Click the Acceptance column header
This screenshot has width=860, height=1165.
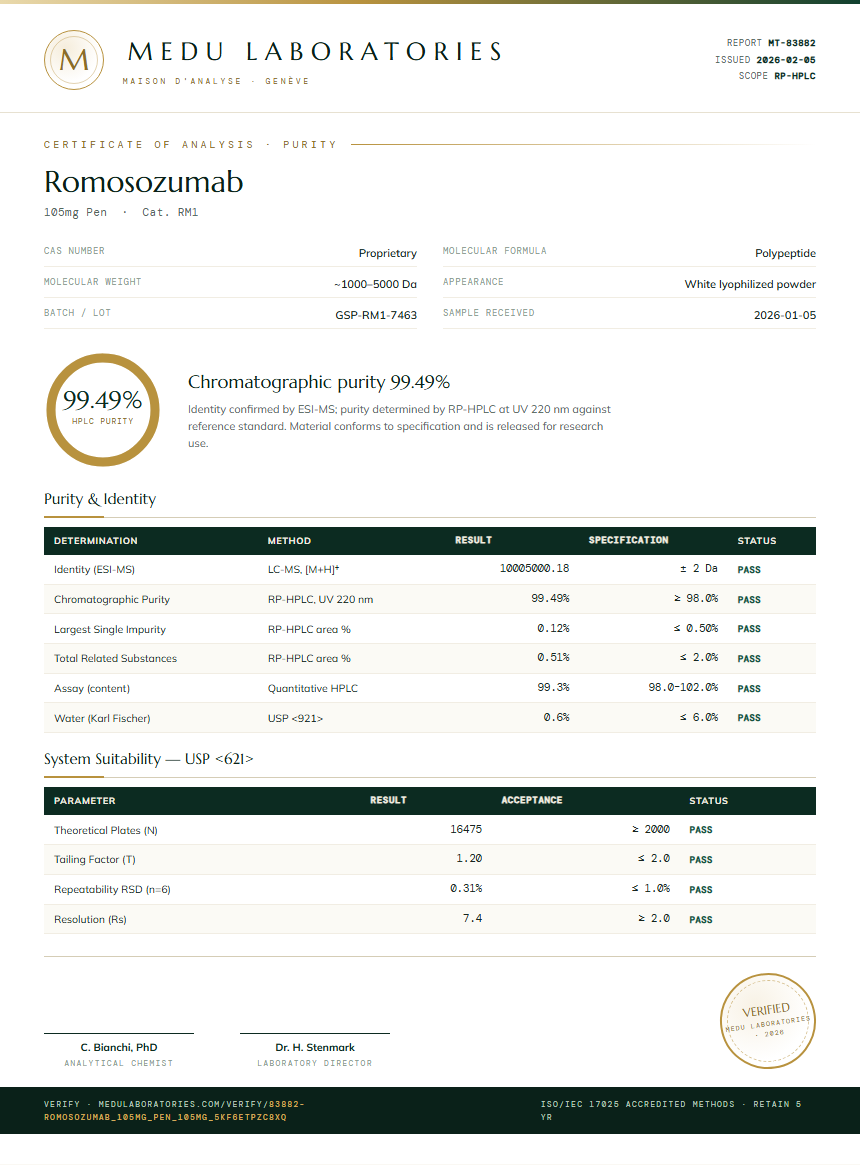(531, 800)
